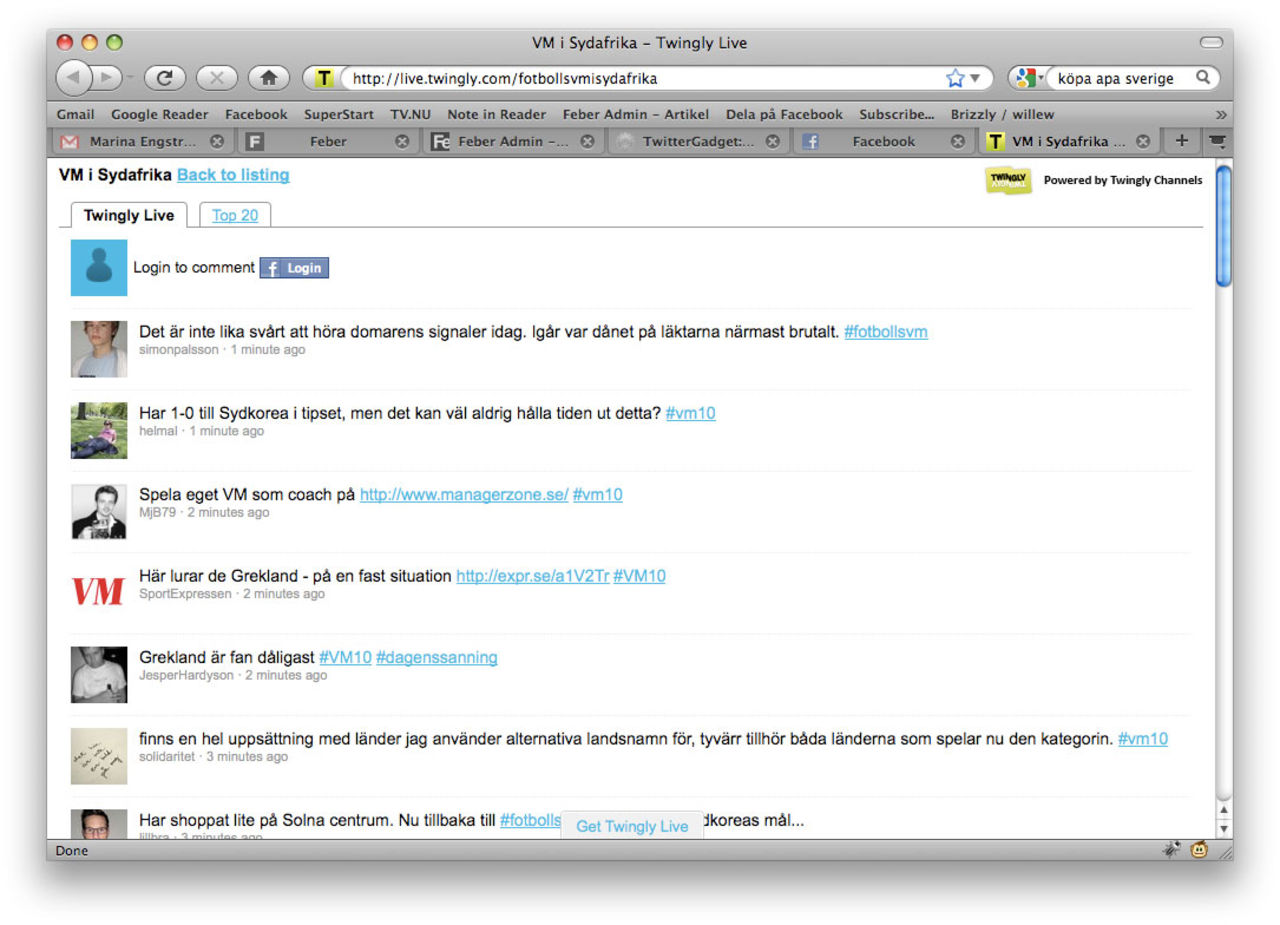Bookmark page with the star icon

pos(955,78)
